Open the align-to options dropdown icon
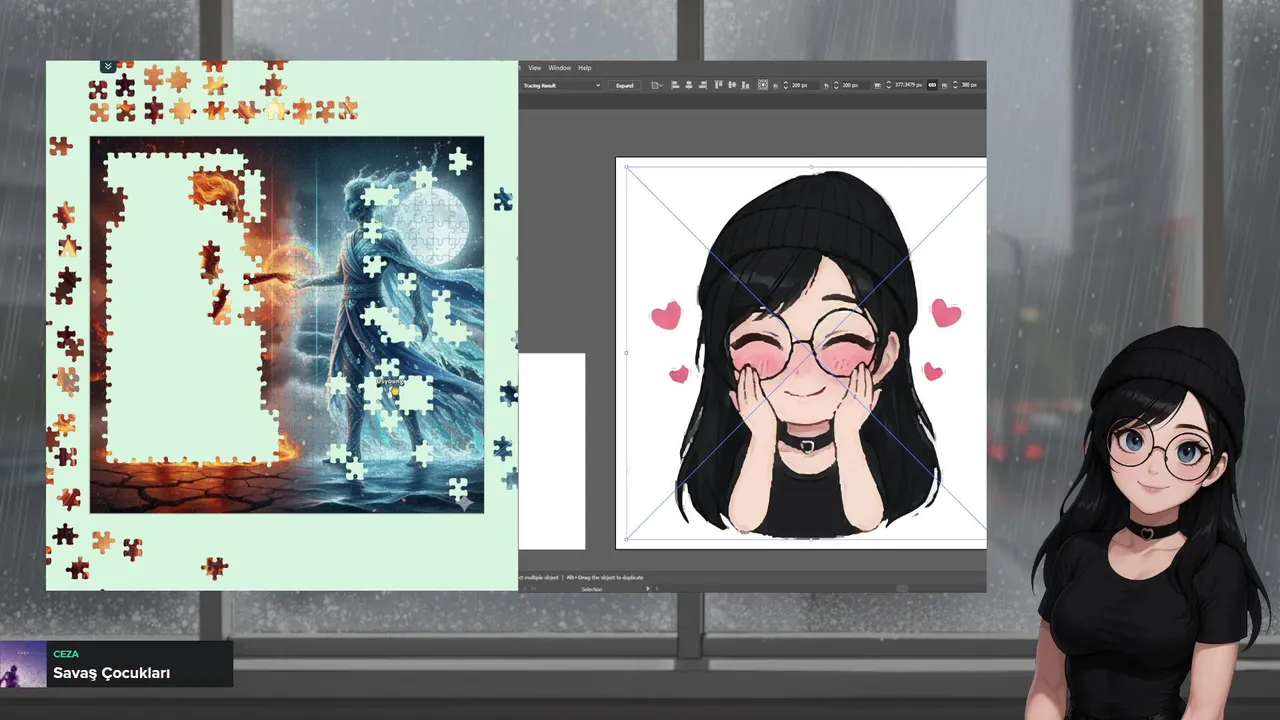This screenshot has height=720, width=1280. (x=657, y=85)
